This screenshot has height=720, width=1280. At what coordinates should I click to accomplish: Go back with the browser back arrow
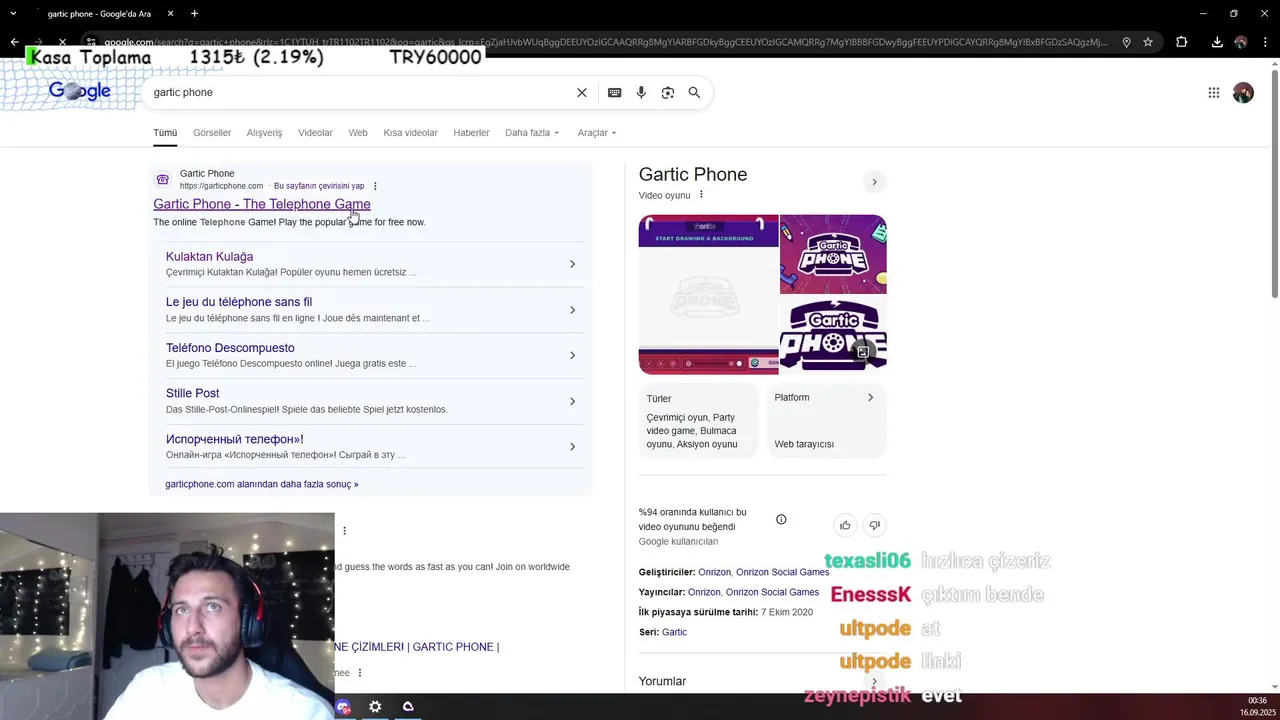[14, 42]
